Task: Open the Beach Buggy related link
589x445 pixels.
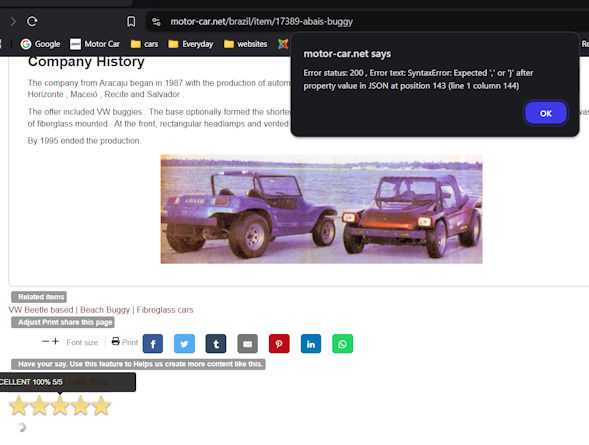Action: coord(105,310)
